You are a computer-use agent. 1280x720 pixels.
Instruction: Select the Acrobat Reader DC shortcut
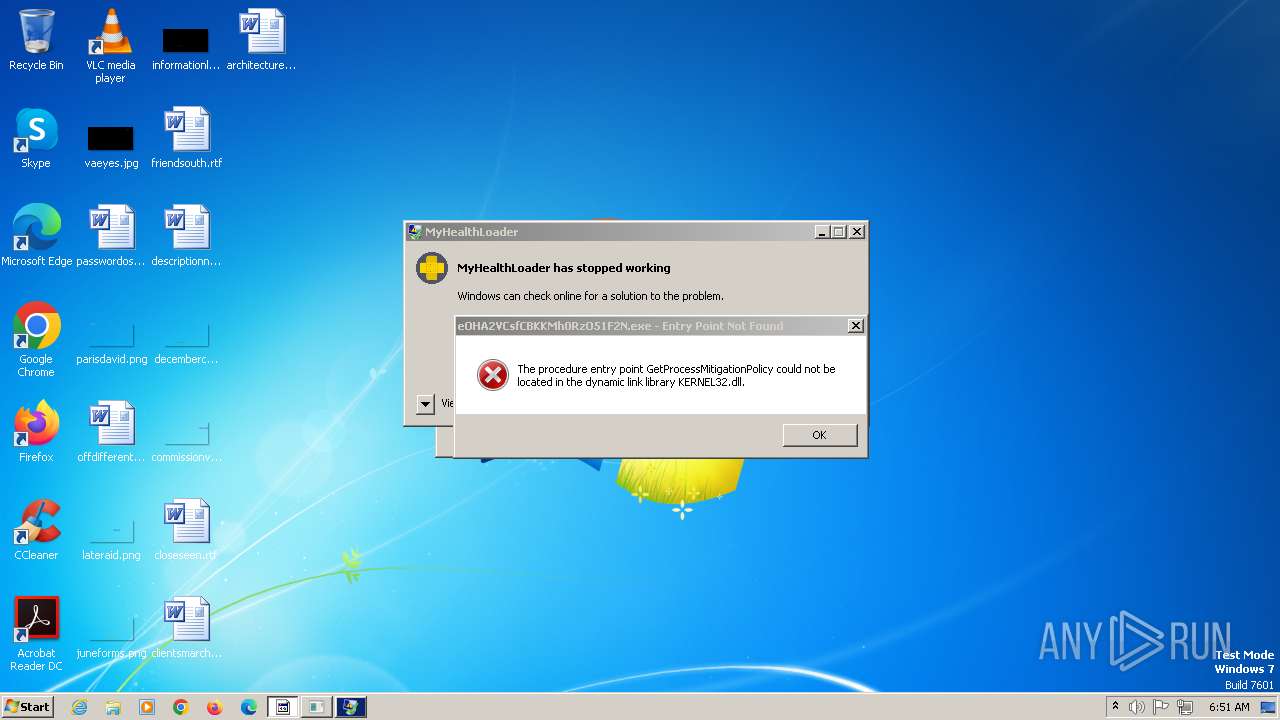coord(36,634)
